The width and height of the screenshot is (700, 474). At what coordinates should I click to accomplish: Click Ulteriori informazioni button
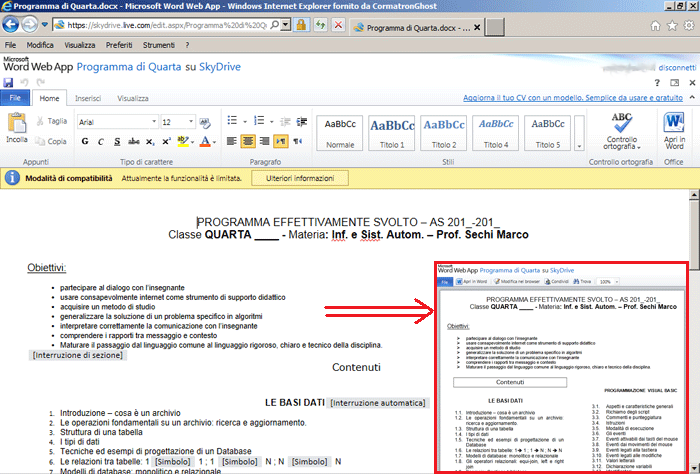tap(300, 178)
